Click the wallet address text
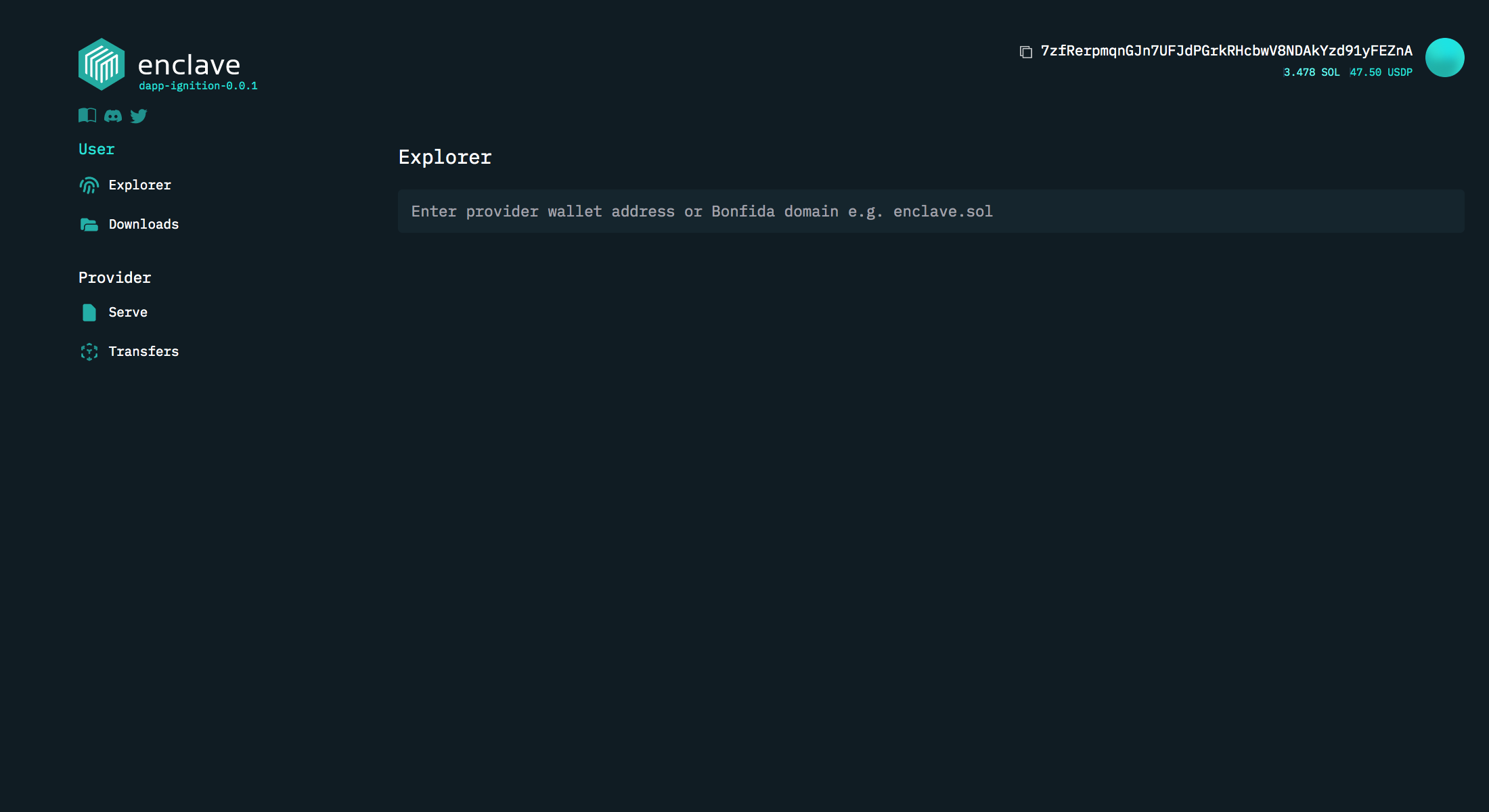The height and width of the screenshot is (812, 1489). pos(1226,51)
